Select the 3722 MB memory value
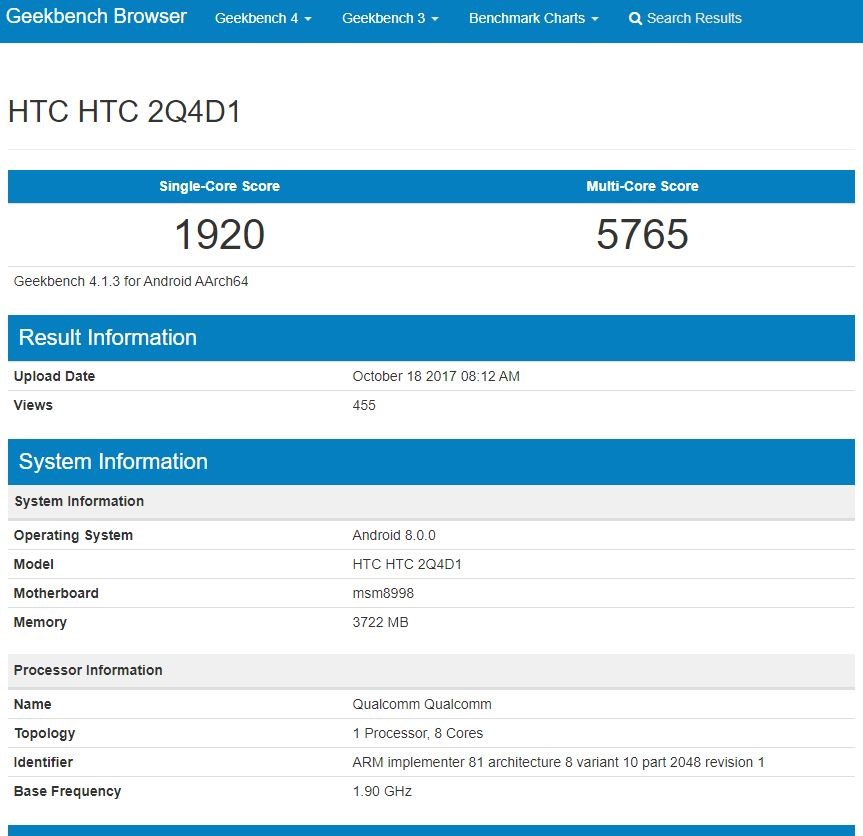The width and height of the screenshot is (863, 836). pos(380,623)
